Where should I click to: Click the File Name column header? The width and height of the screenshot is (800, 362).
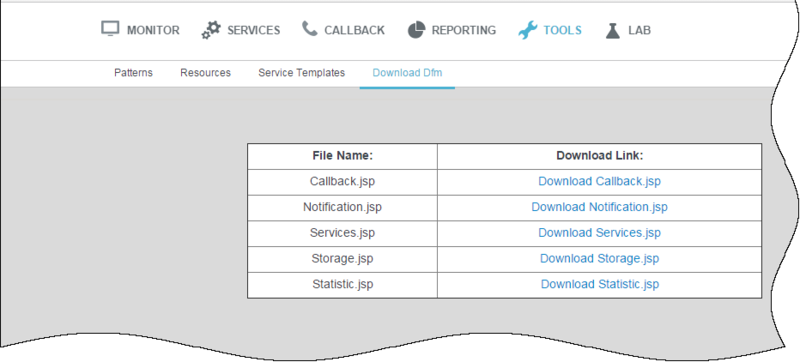click(342, 157)
